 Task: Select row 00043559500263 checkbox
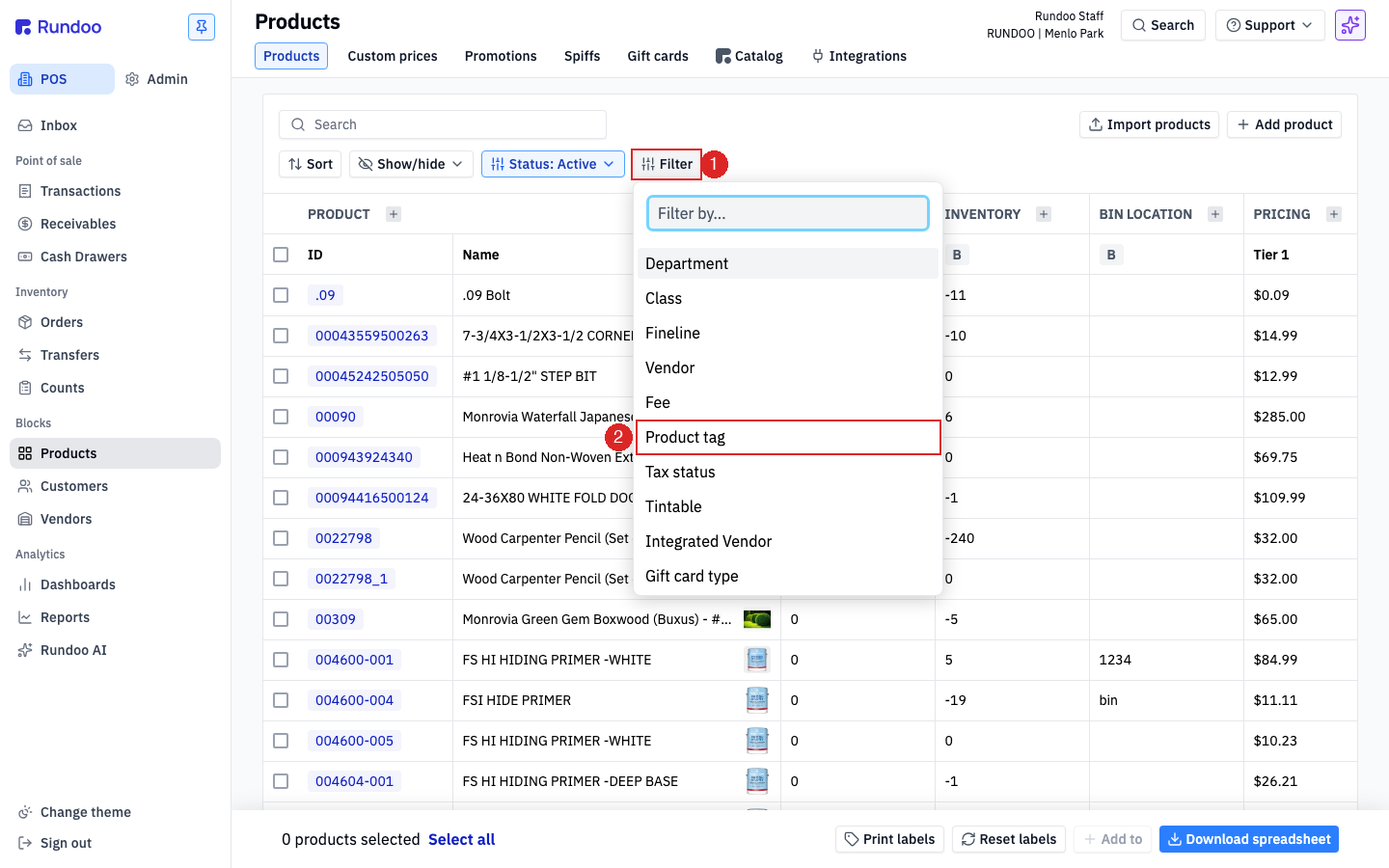[x=281, y=336]
